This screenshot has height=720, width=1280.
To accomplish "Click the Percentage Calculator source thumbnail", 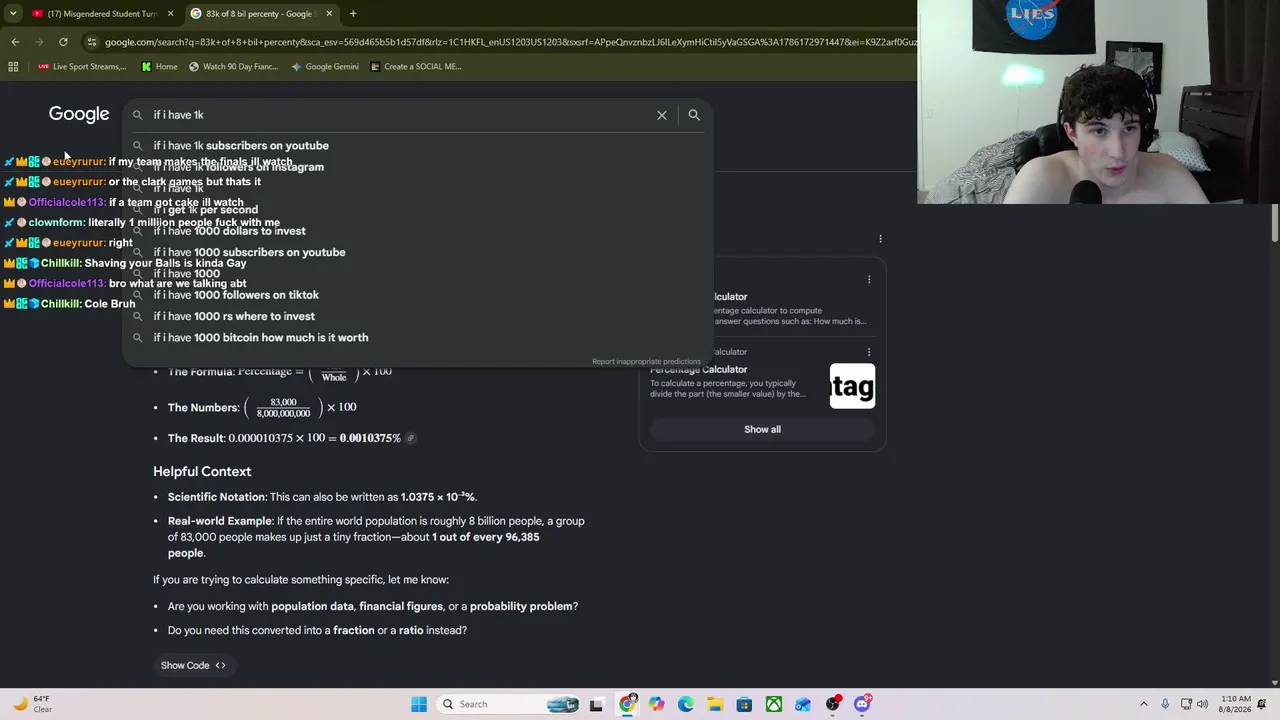I will (852, 386).
